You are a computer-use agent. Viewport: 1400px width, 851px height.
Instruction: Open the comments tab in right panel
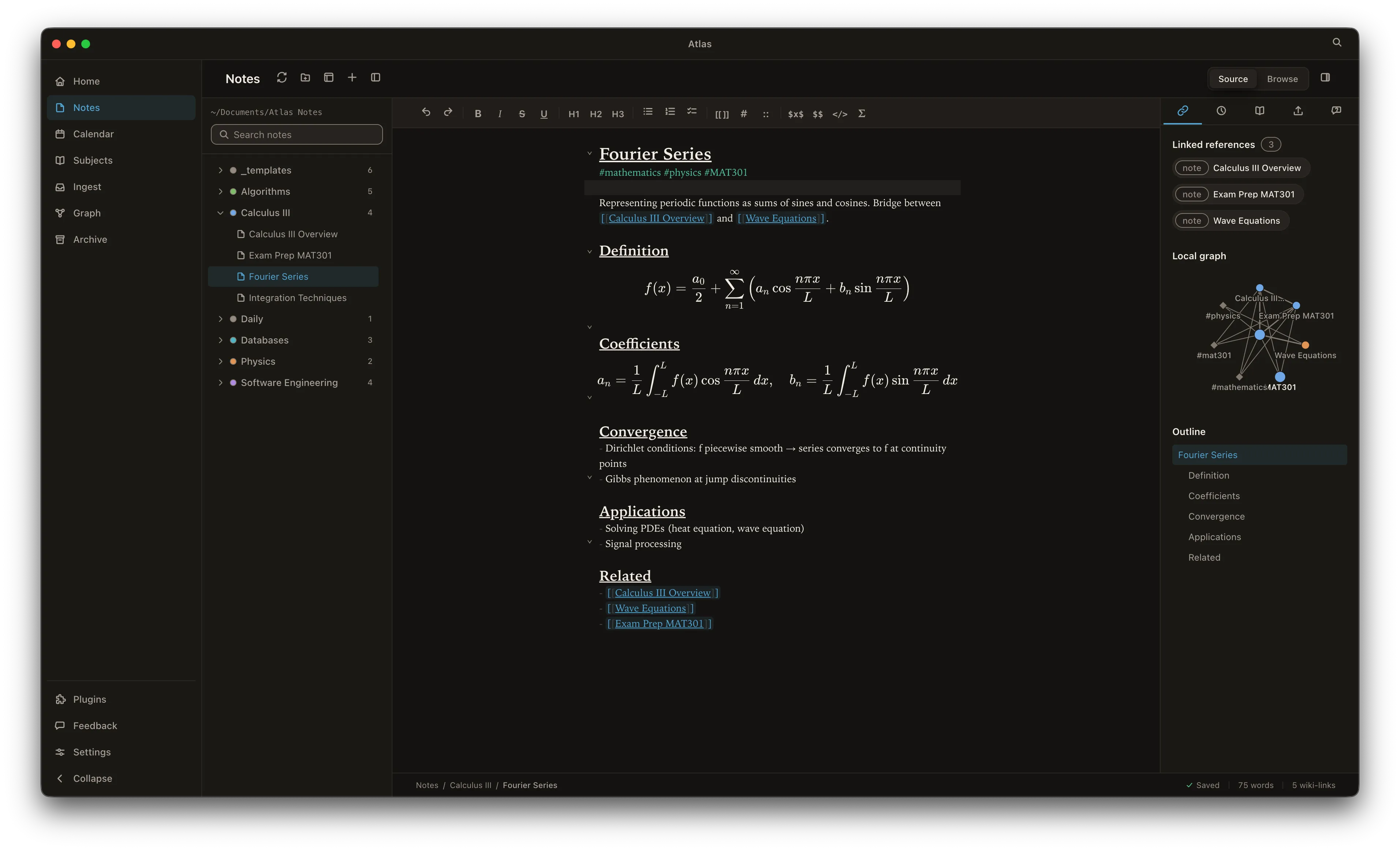(x=1336, y=111)
